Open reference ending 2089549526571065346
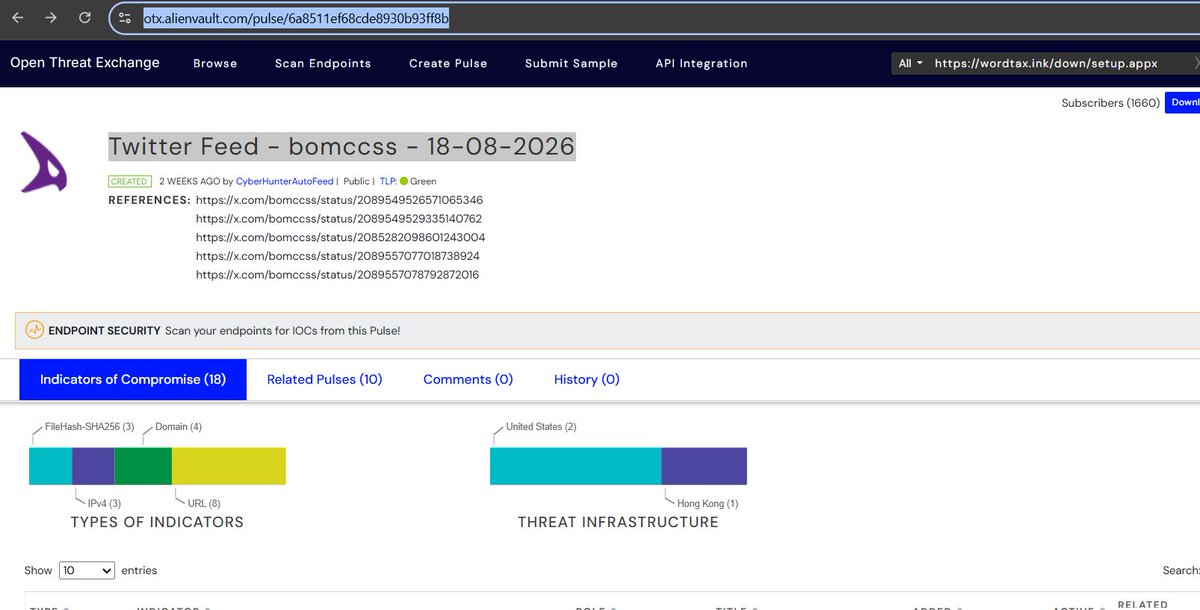1200x610 pixels. coord(339,200)
